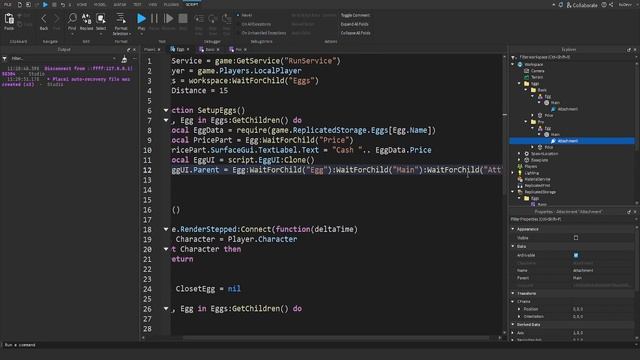The height and width of the screenshot is (360, 640).
Task: Click the Filter workspace search field
Action: 574,57
